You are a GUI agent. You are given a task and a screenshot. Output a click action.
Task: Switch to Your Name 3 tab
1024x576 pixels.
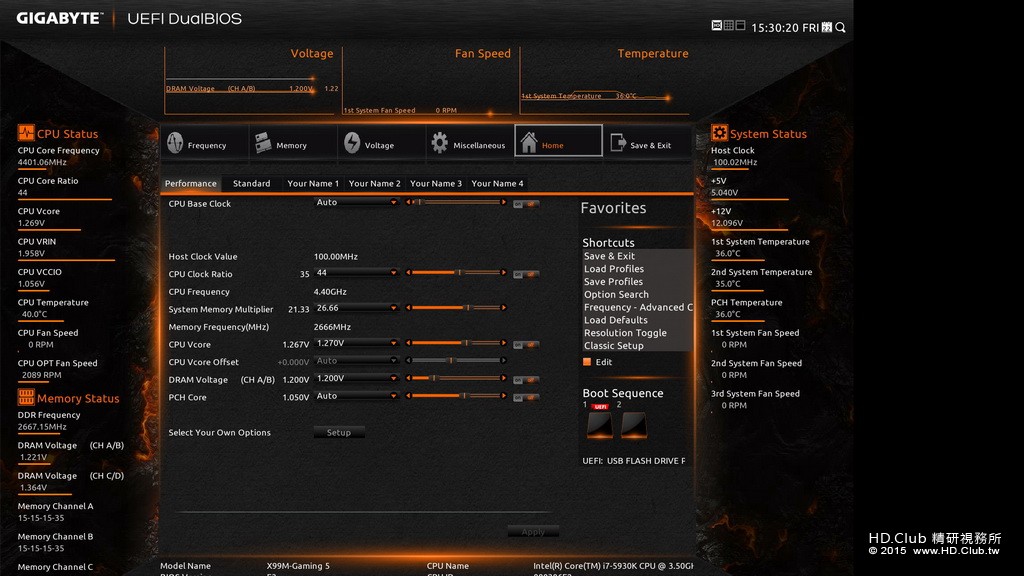436,184
